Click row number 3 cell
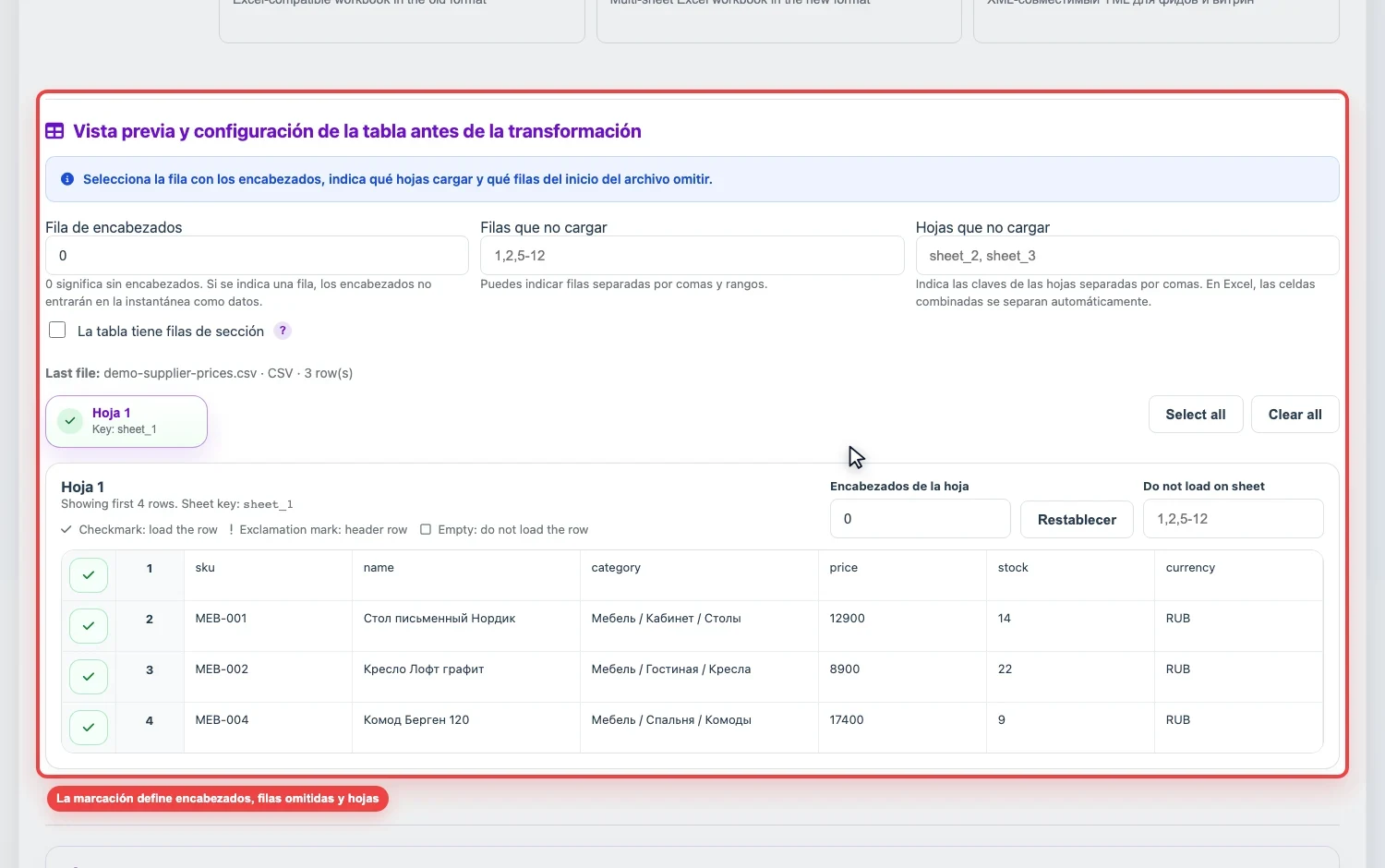This screenshot has height=868, width=1385. [x=150, y=677]
